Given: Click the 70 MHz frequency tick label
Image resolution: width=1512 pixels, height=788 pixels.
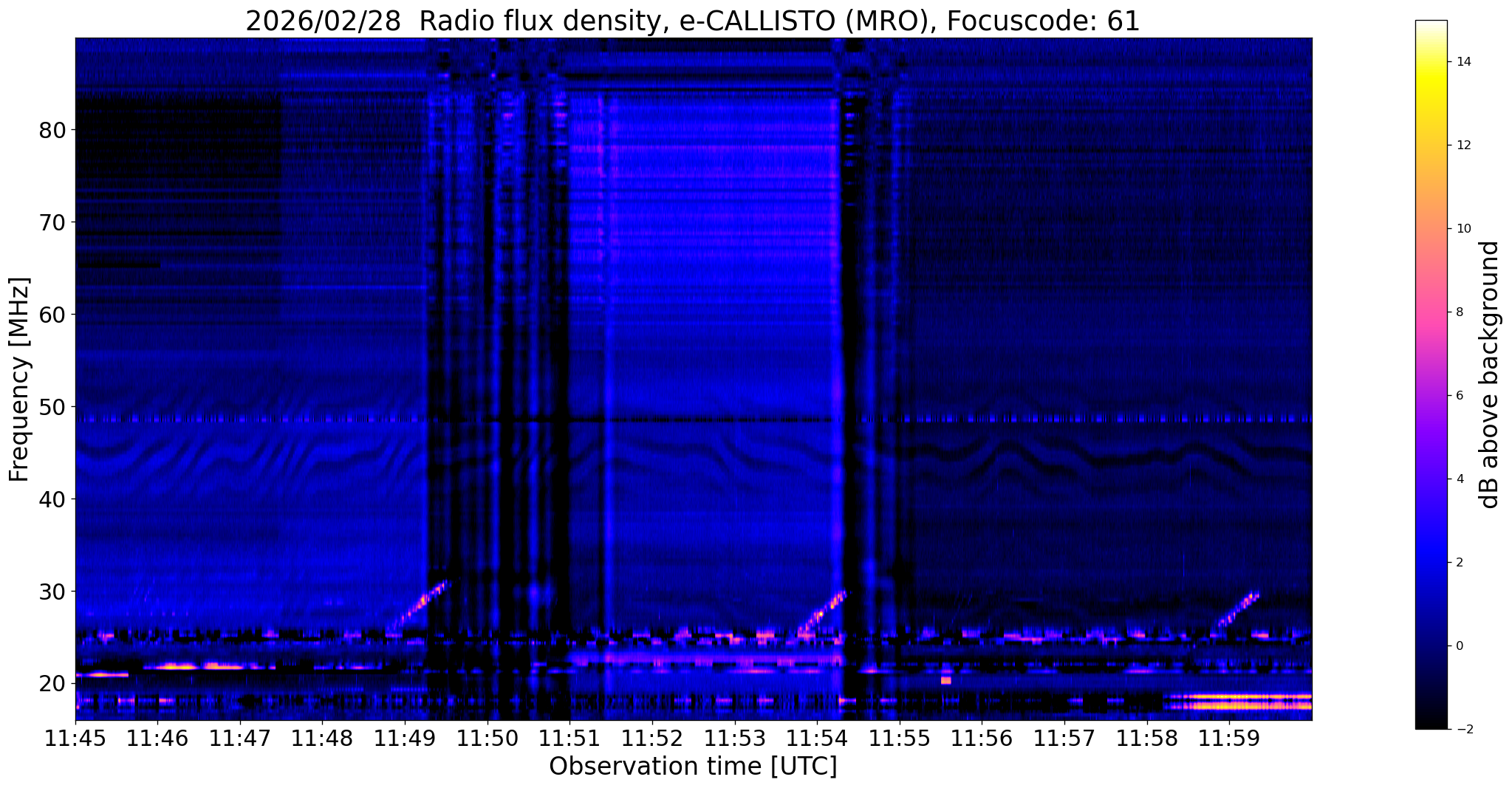Looking at the screenshot, I should (x=52, y=222).
